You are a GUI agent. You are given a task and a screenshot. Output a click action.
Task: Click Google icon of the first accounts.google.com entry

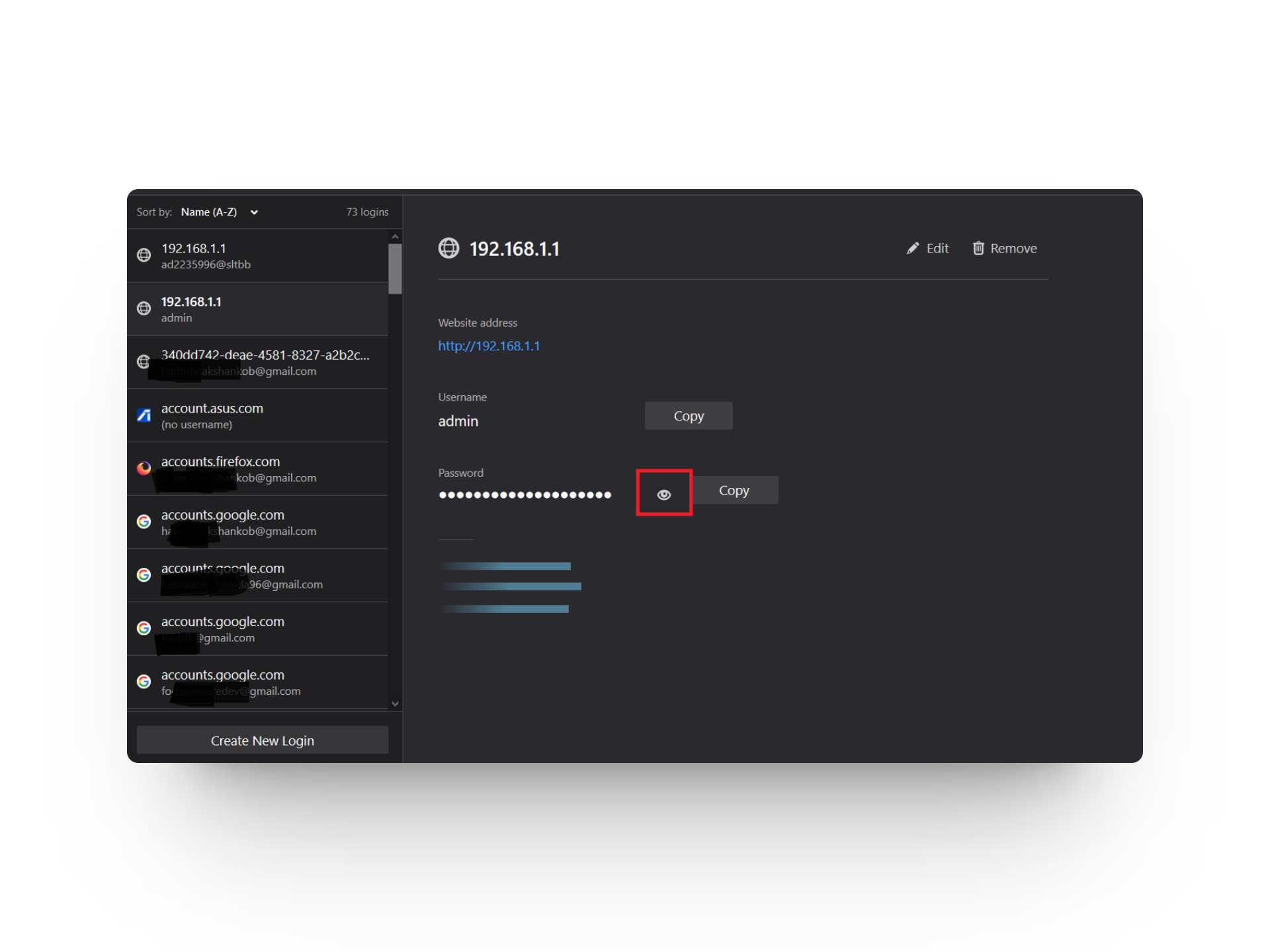[144, 522]
